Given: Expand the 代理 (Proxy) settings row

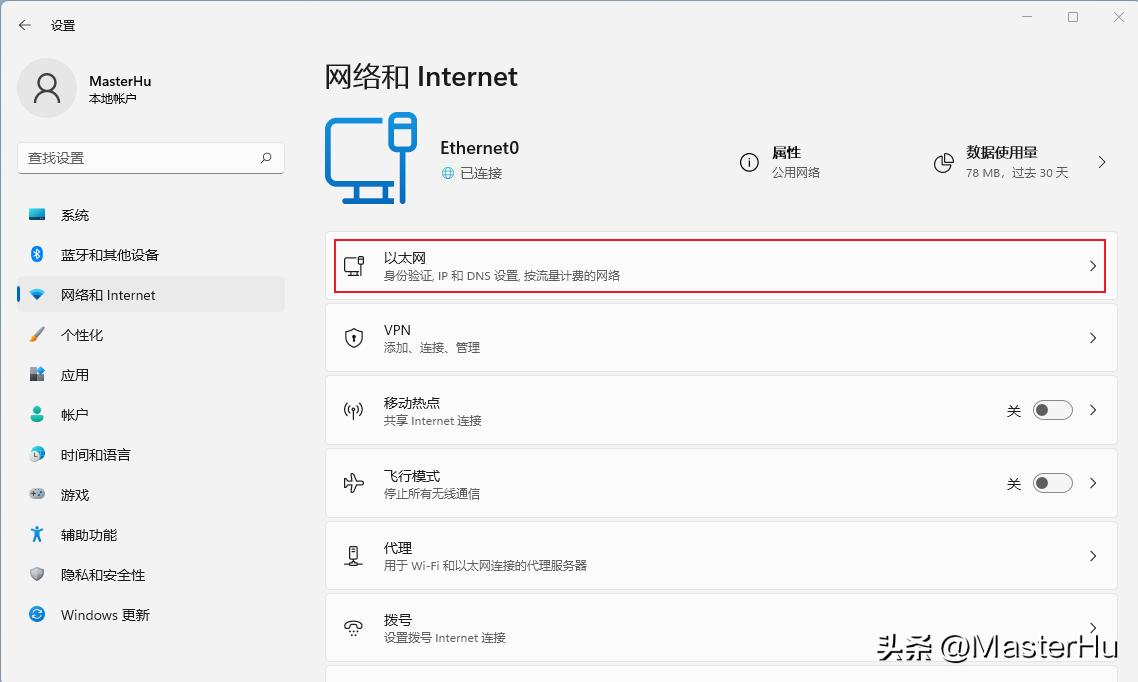Looking at the screenshot, I should [x=720, y=556].
